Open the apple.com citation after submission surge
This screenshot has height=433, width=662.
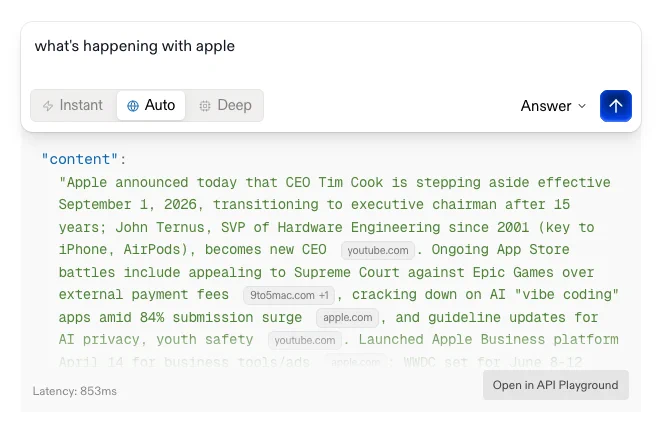347,317
